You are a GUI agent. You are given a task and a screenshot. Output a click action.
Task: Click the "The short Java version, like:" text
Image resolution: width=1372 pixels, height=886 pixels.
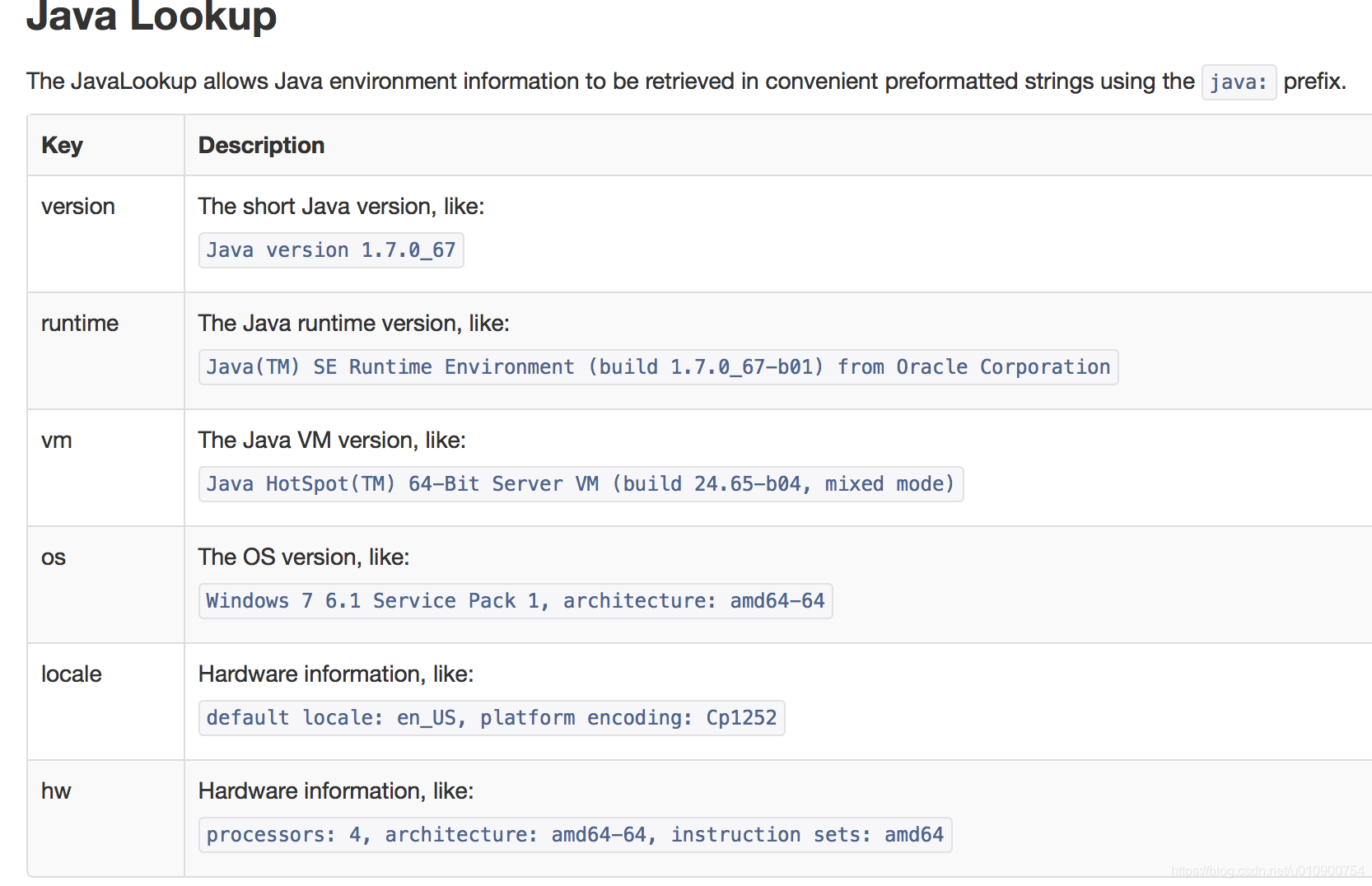(x=341, y=206)
